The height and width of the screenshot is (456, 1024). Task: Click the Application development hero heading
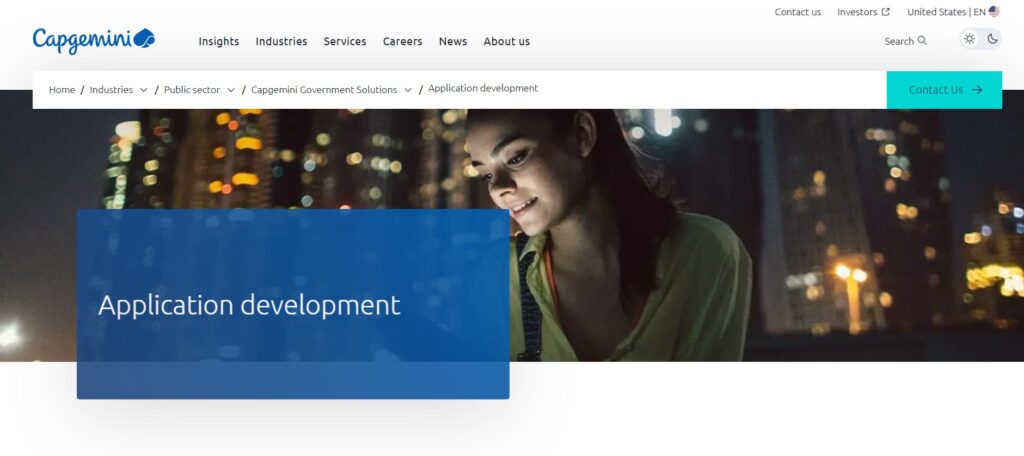click(249, 305)
